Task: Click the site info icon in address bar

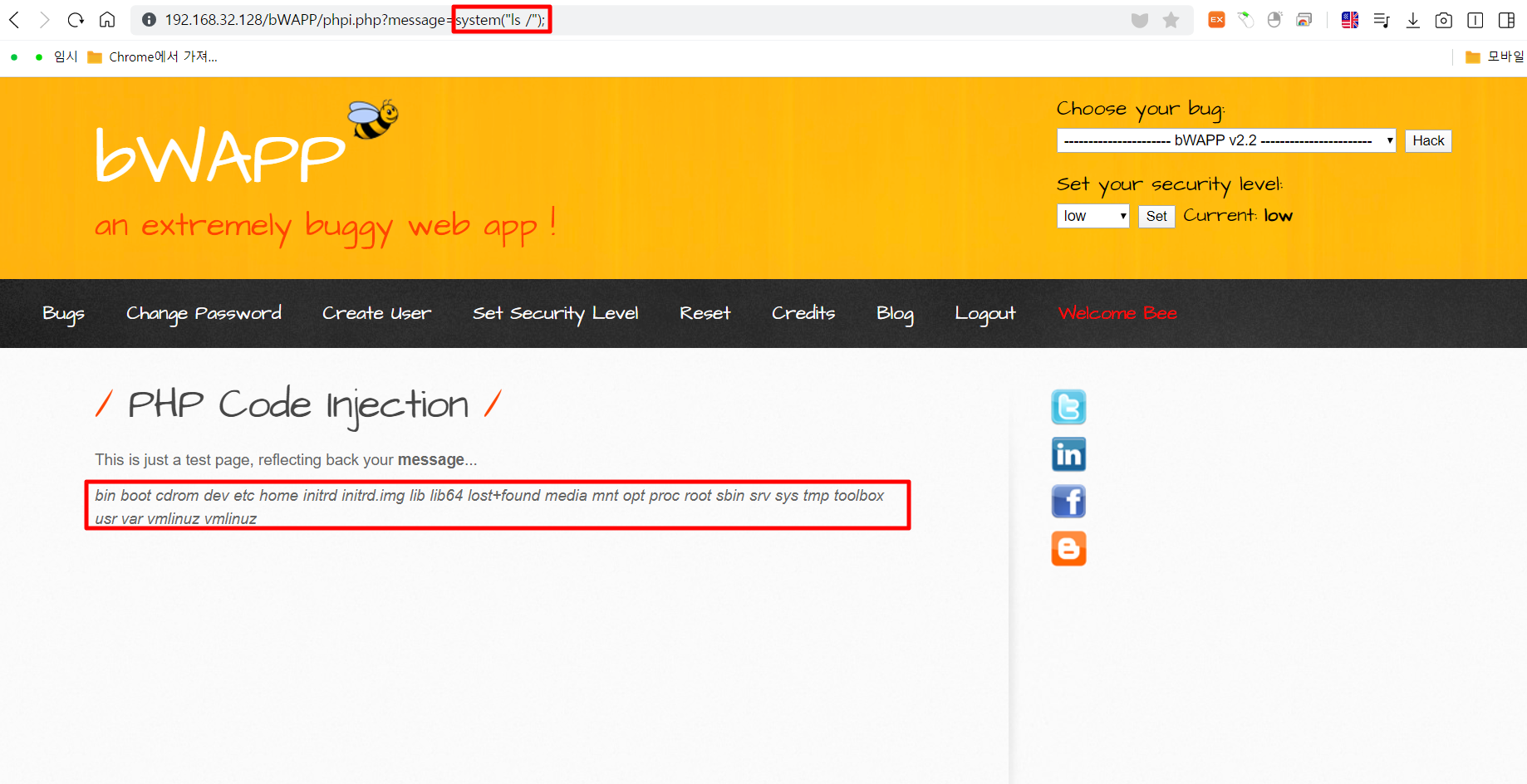Action: [149, 20]
